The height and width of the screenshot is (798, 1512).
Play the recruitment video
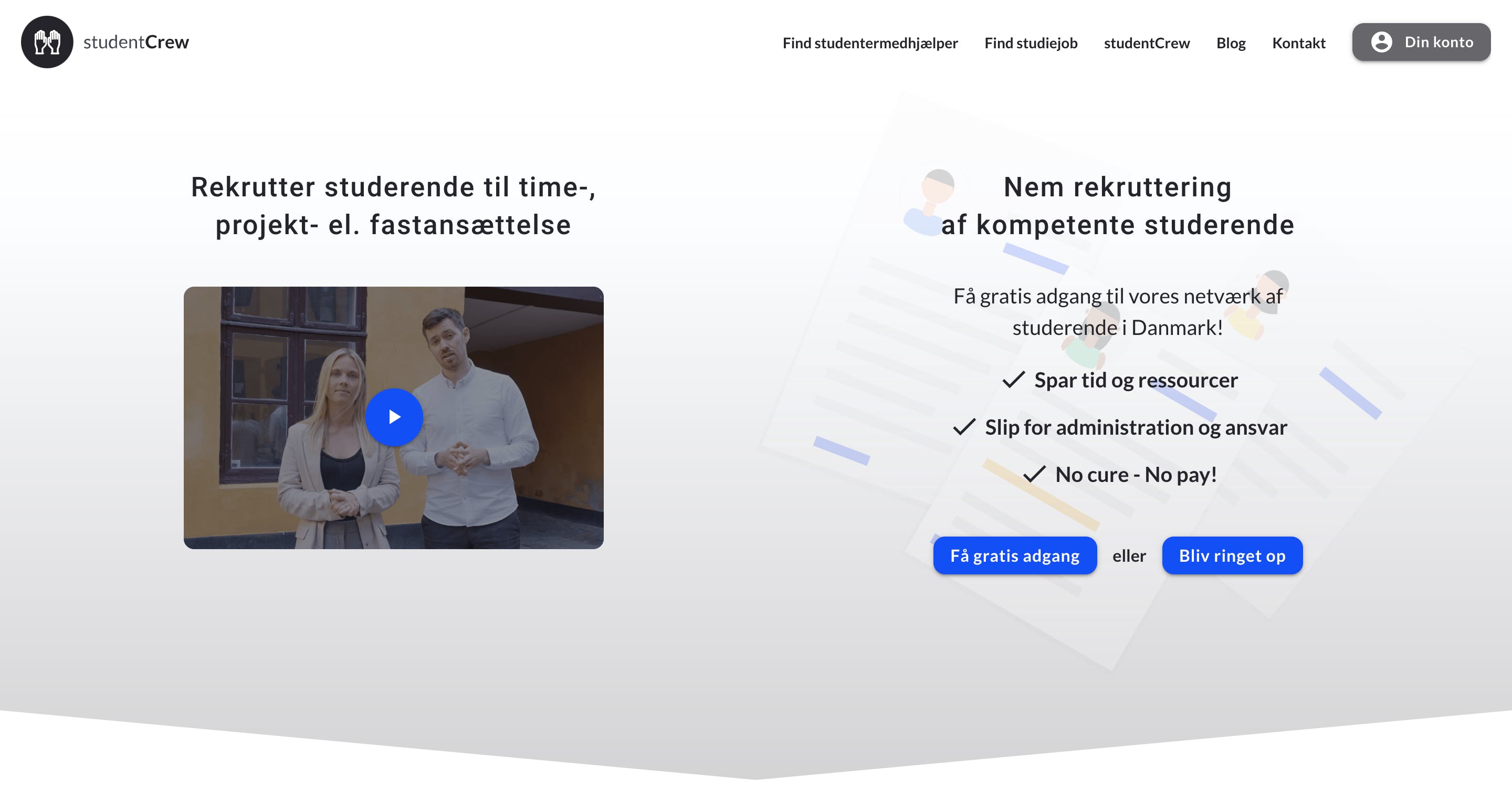[x=394, y=417]
